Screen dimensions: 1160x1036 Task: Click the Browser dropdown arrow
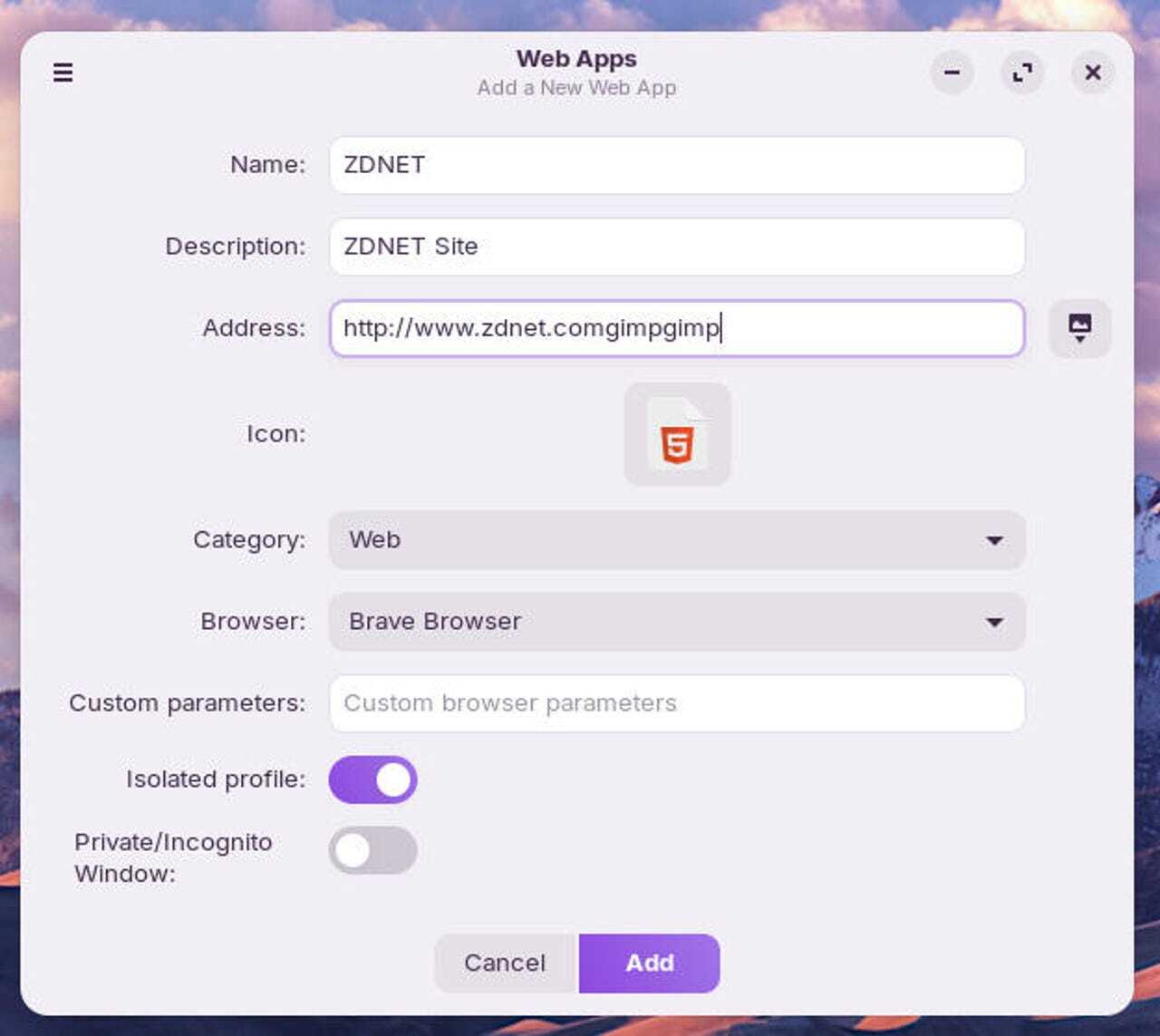coord(995,622)
